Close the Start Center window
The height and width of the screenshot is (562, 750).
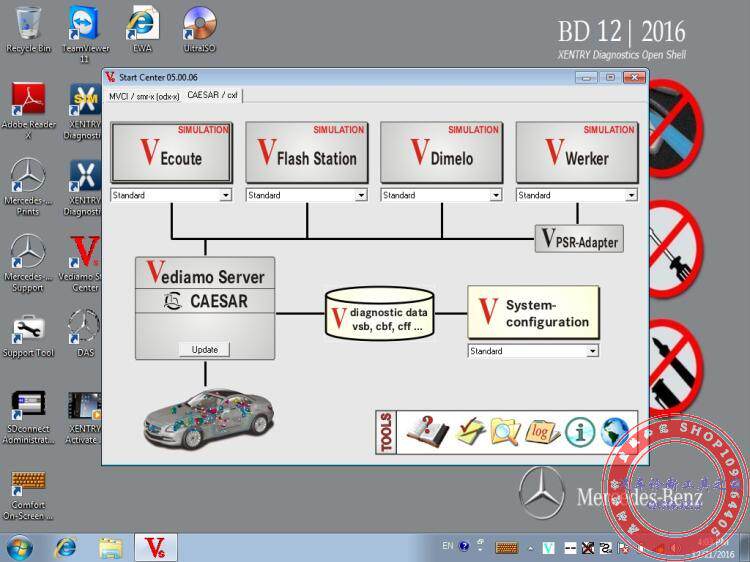pyautogui.click(x=635, y=77)
